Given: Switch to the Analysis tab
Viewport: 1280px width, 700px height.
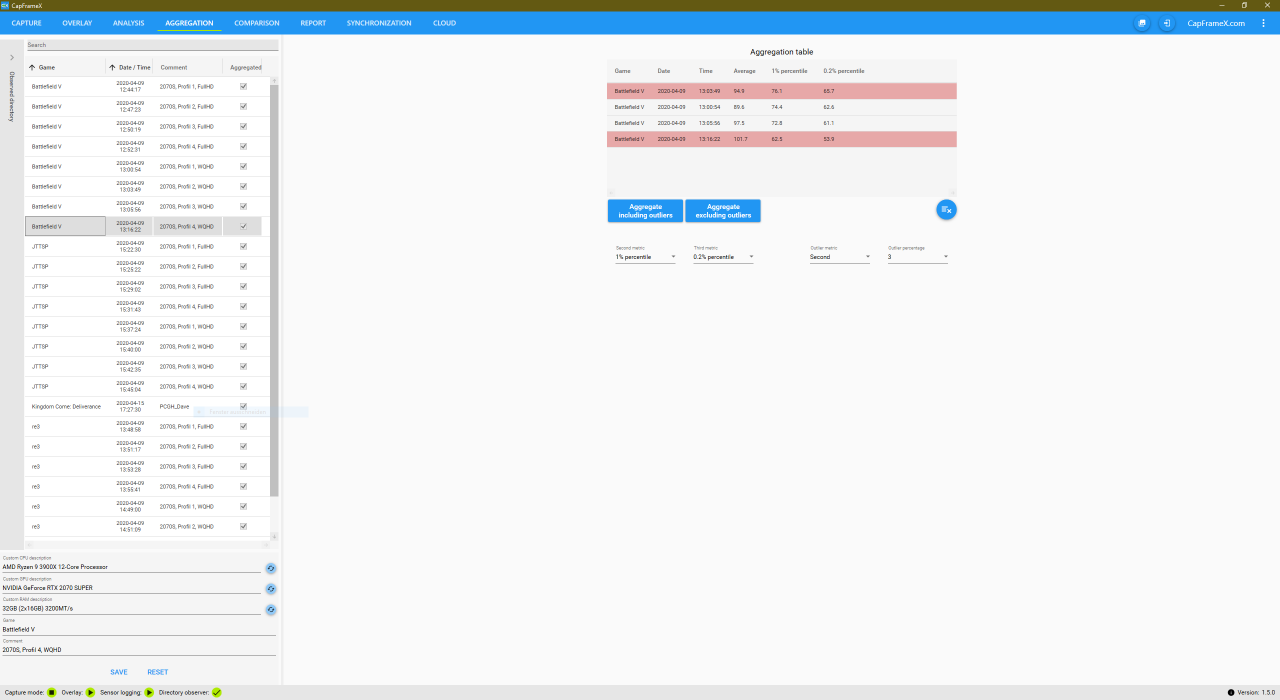Looking at the screenshot, I should [128, 23].
